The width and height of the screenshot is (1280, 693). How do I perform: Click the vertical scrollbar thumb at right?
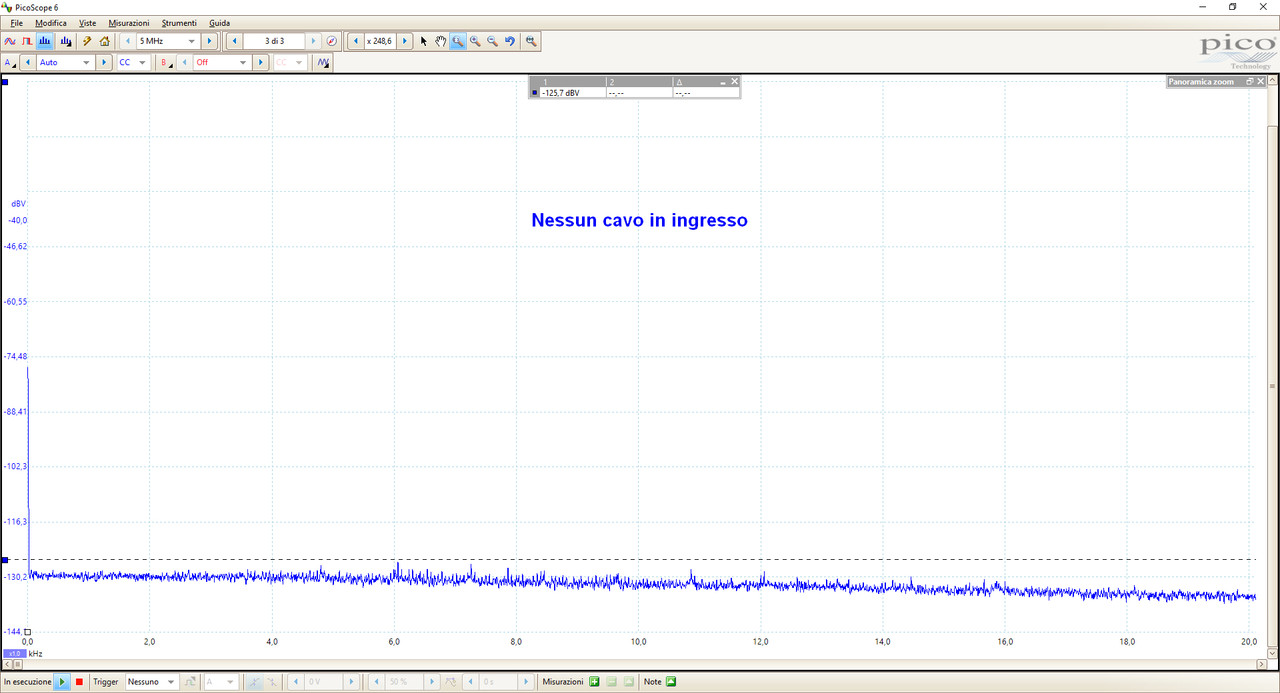point(1272,385)
